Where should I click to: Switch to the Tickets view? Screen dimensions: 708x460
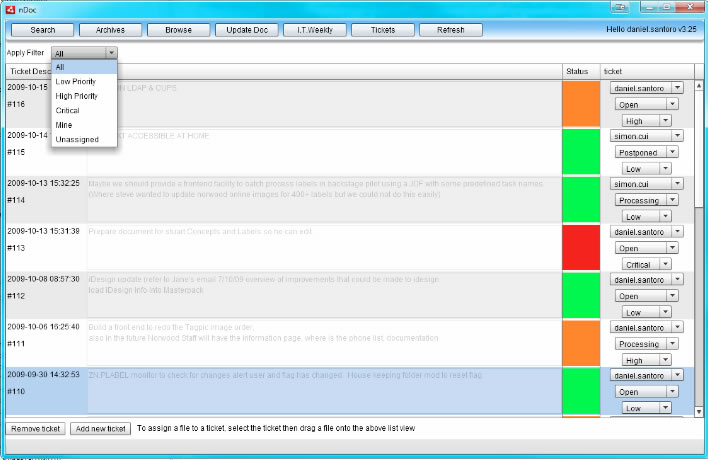382,30
